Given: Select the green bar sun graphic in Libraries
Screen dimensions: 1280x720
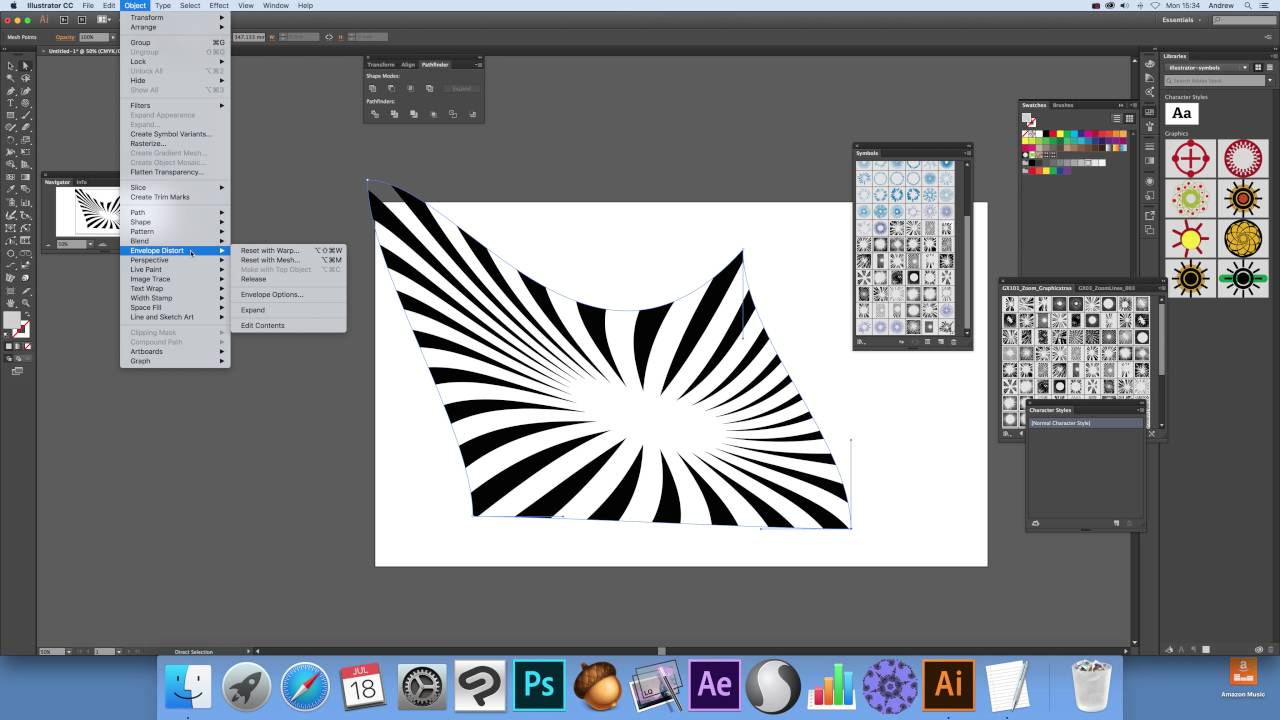Looking at the screenshot, I should click(1242, 278).
